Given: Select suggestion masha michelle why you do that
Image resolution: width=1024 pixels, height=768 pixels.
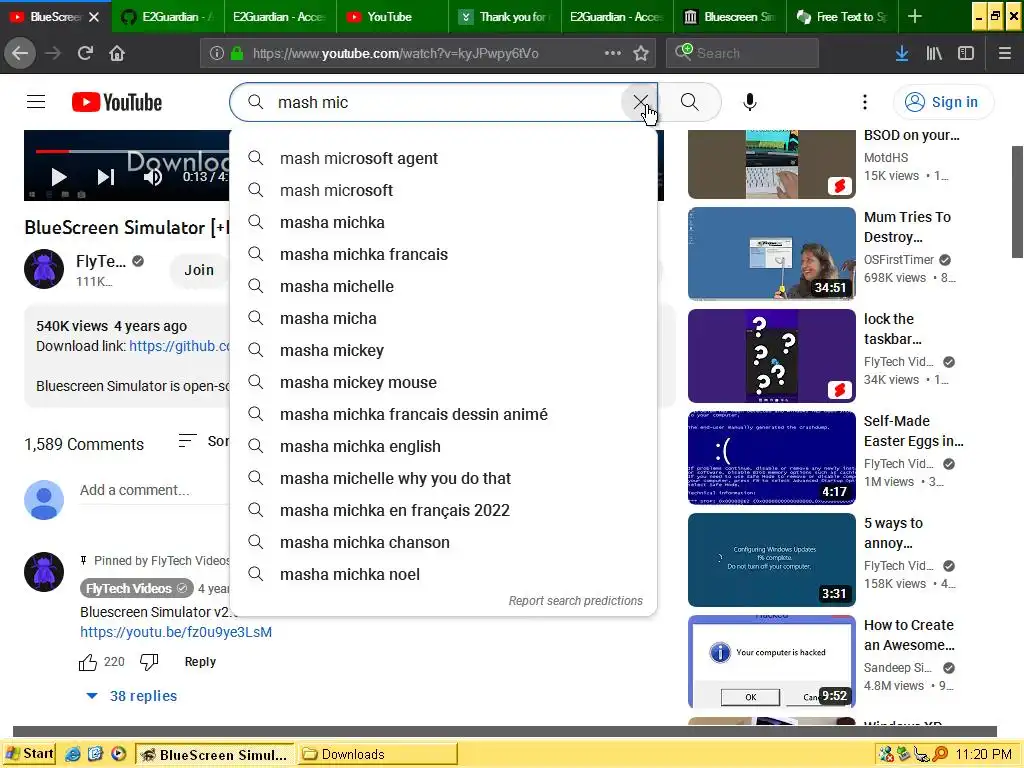Looking at the screenshot, I should [443, 478].
